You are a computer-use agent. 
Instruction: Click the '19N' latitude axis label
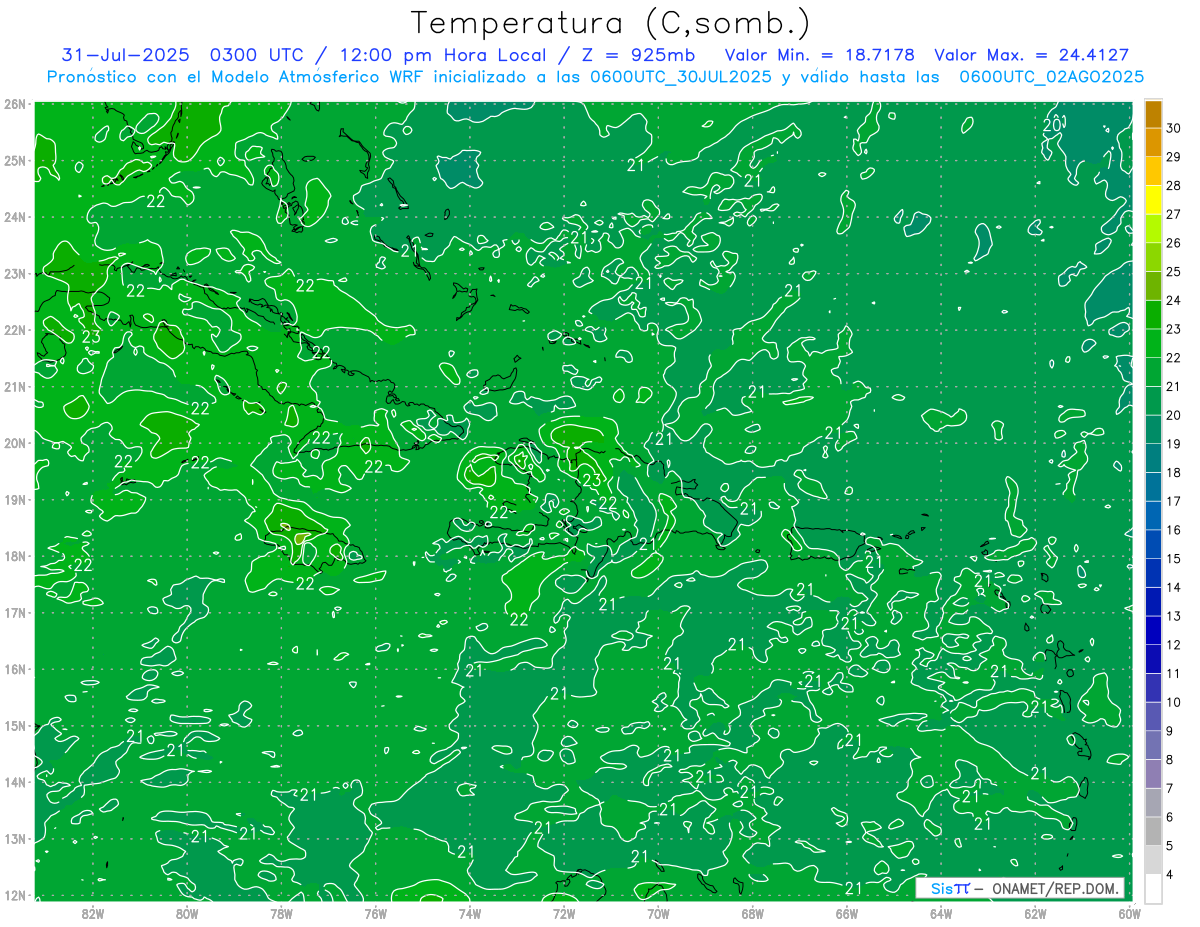pyautogui.click(x=15, y=500)
